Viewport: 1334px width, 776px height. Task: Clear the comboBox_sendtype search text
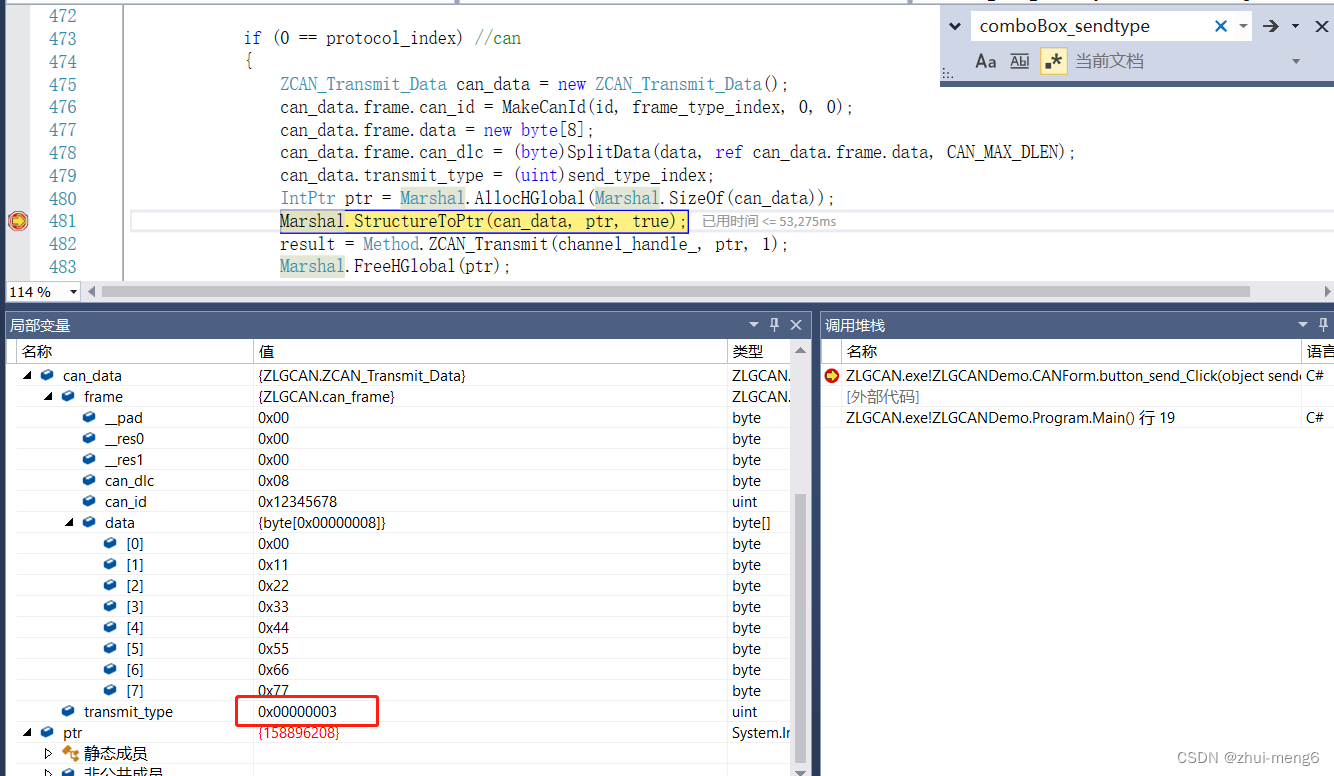point(1220,26)
